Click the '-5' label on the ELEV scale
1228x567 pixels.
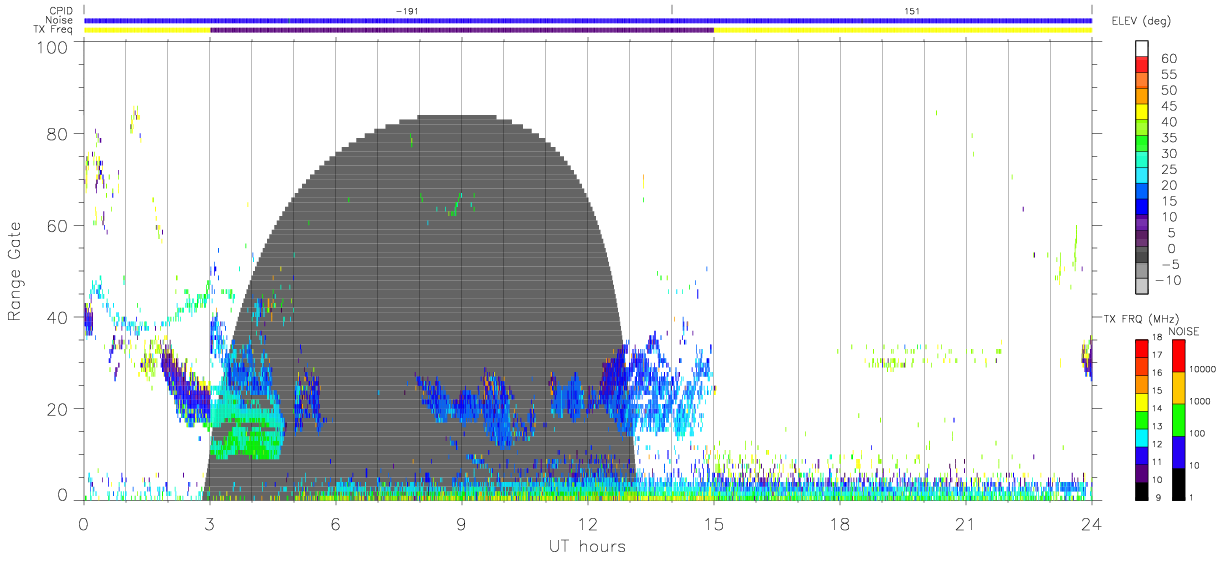(x=1168, y=264)
